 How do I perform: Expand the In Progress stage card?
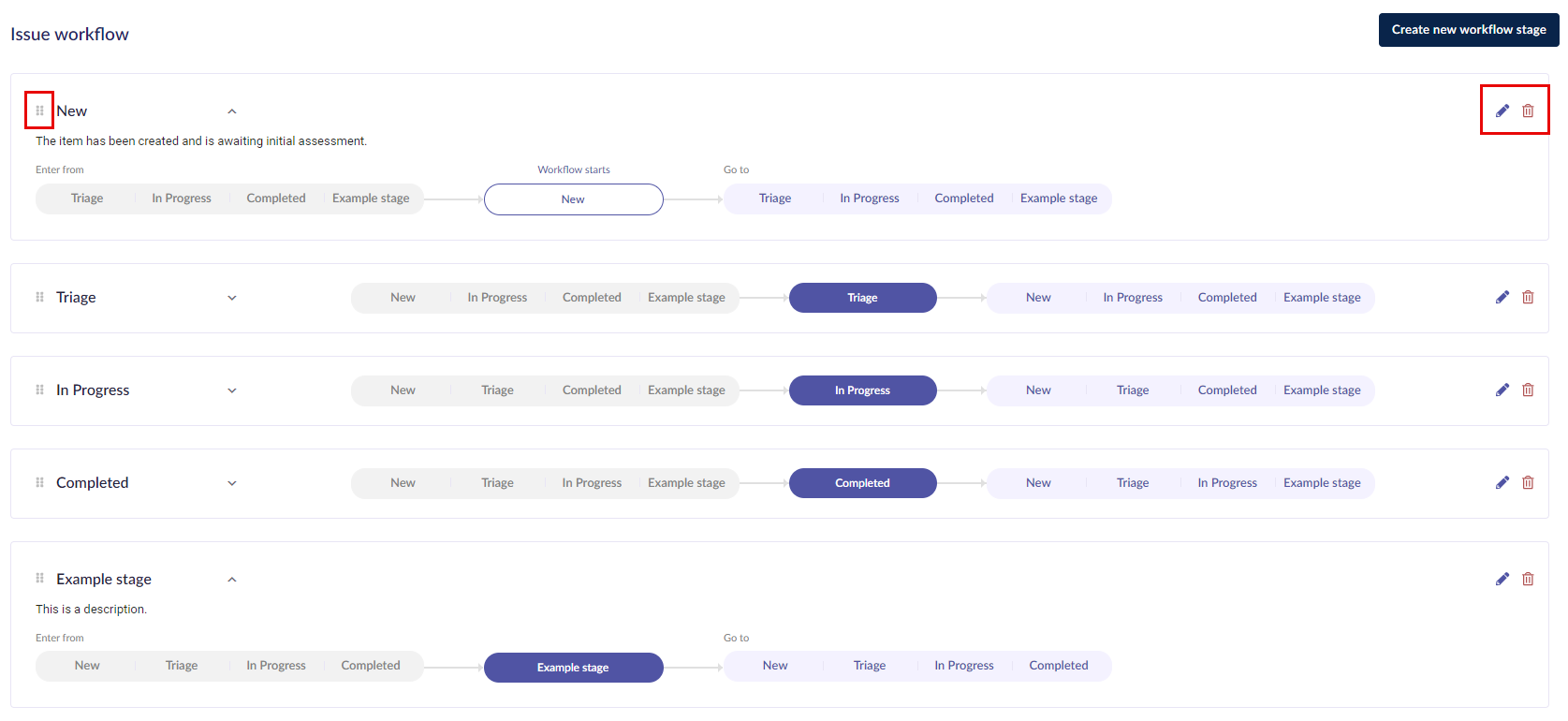point(232,390)
